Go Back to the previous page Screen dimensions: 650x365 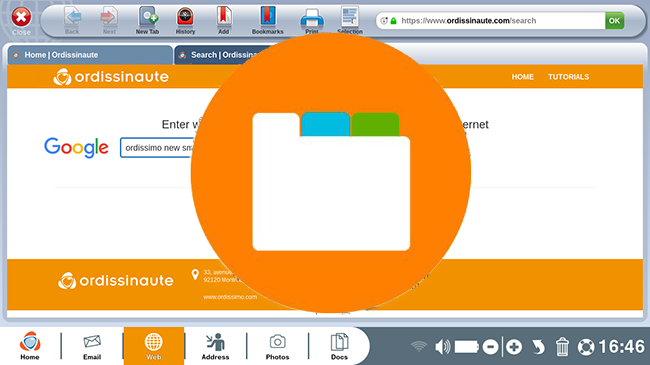72,20
